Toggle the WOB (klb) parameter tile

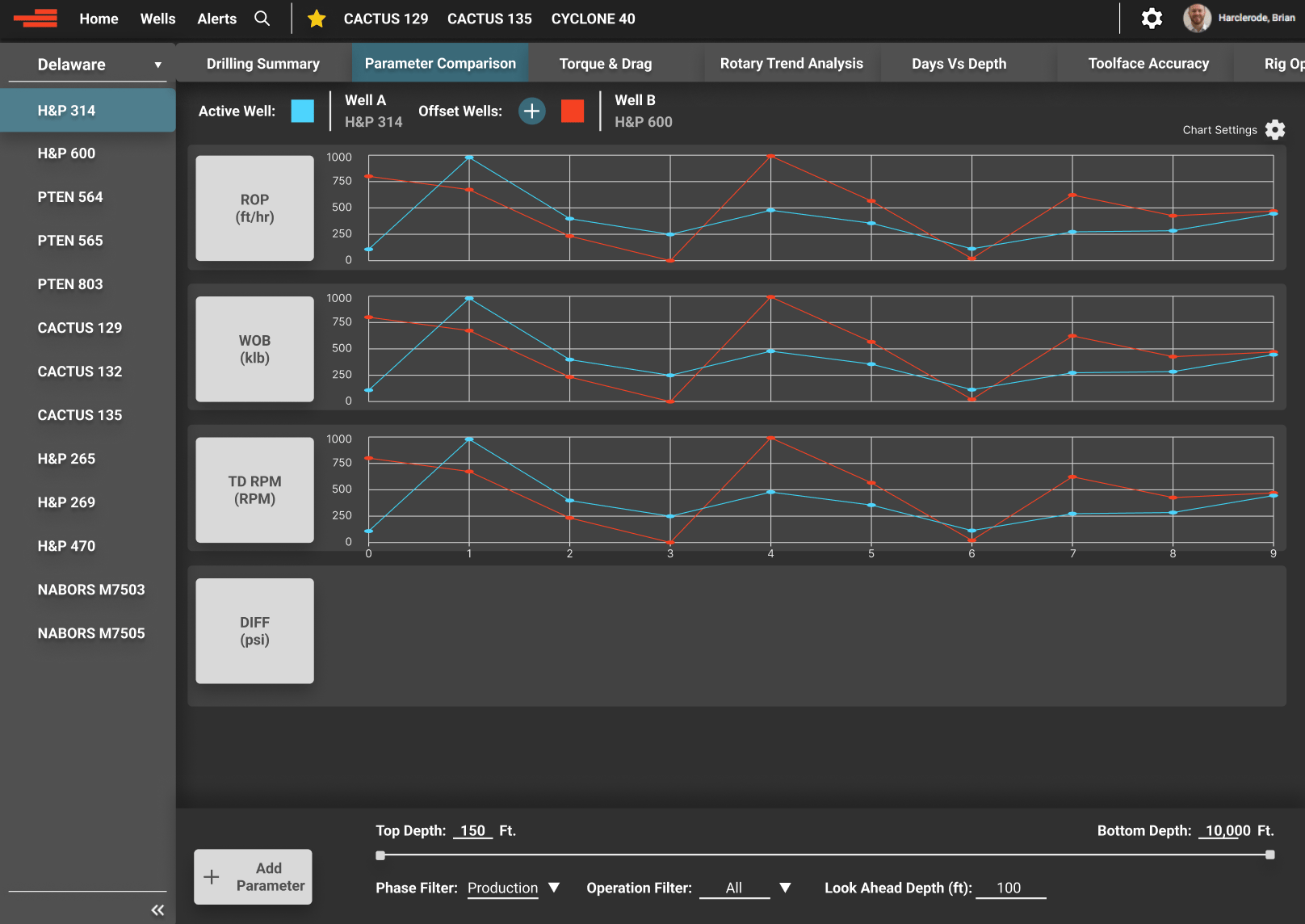click(x=254, y=349)
